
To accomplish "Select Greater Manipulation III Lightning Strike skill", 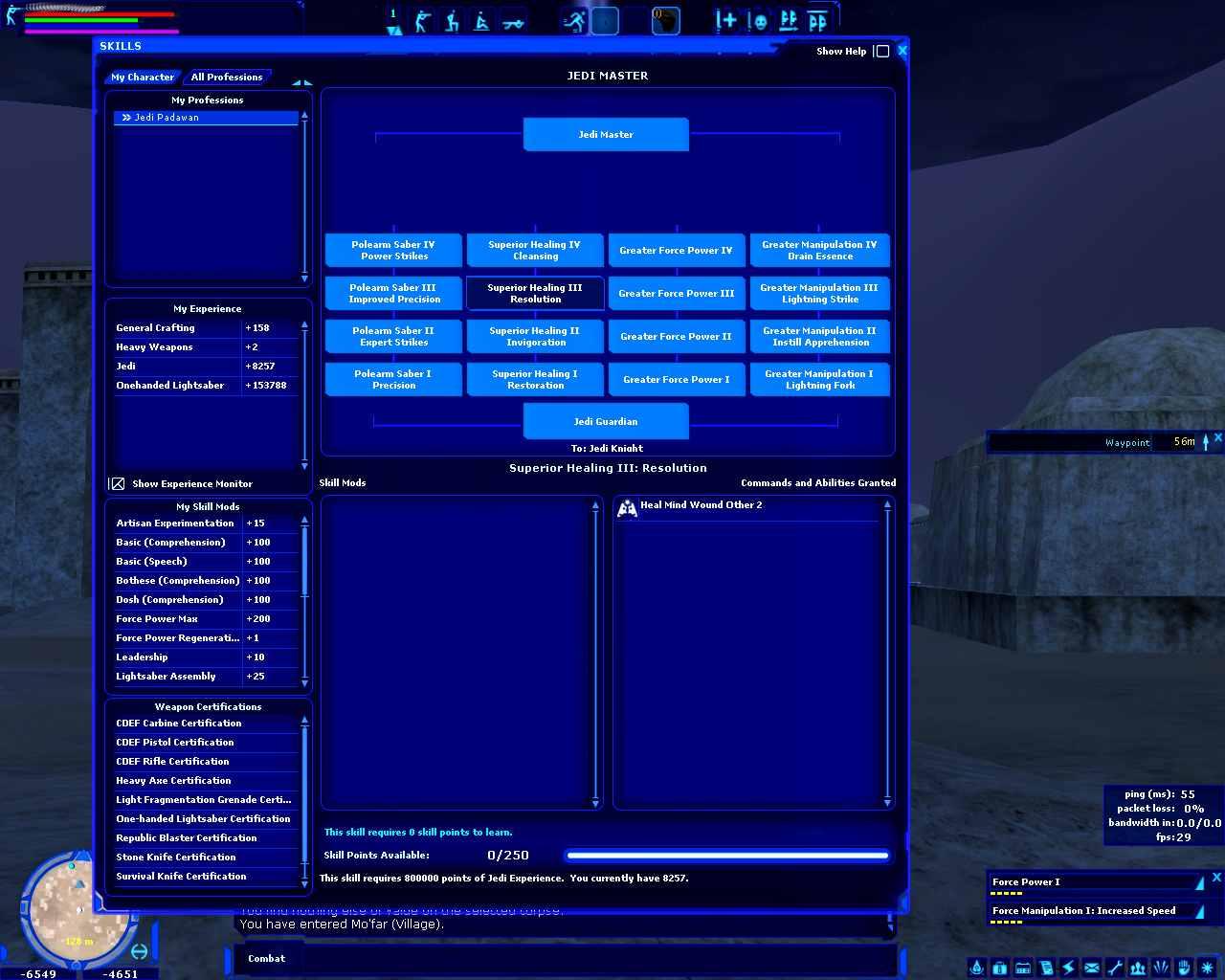I will [820, 294].
